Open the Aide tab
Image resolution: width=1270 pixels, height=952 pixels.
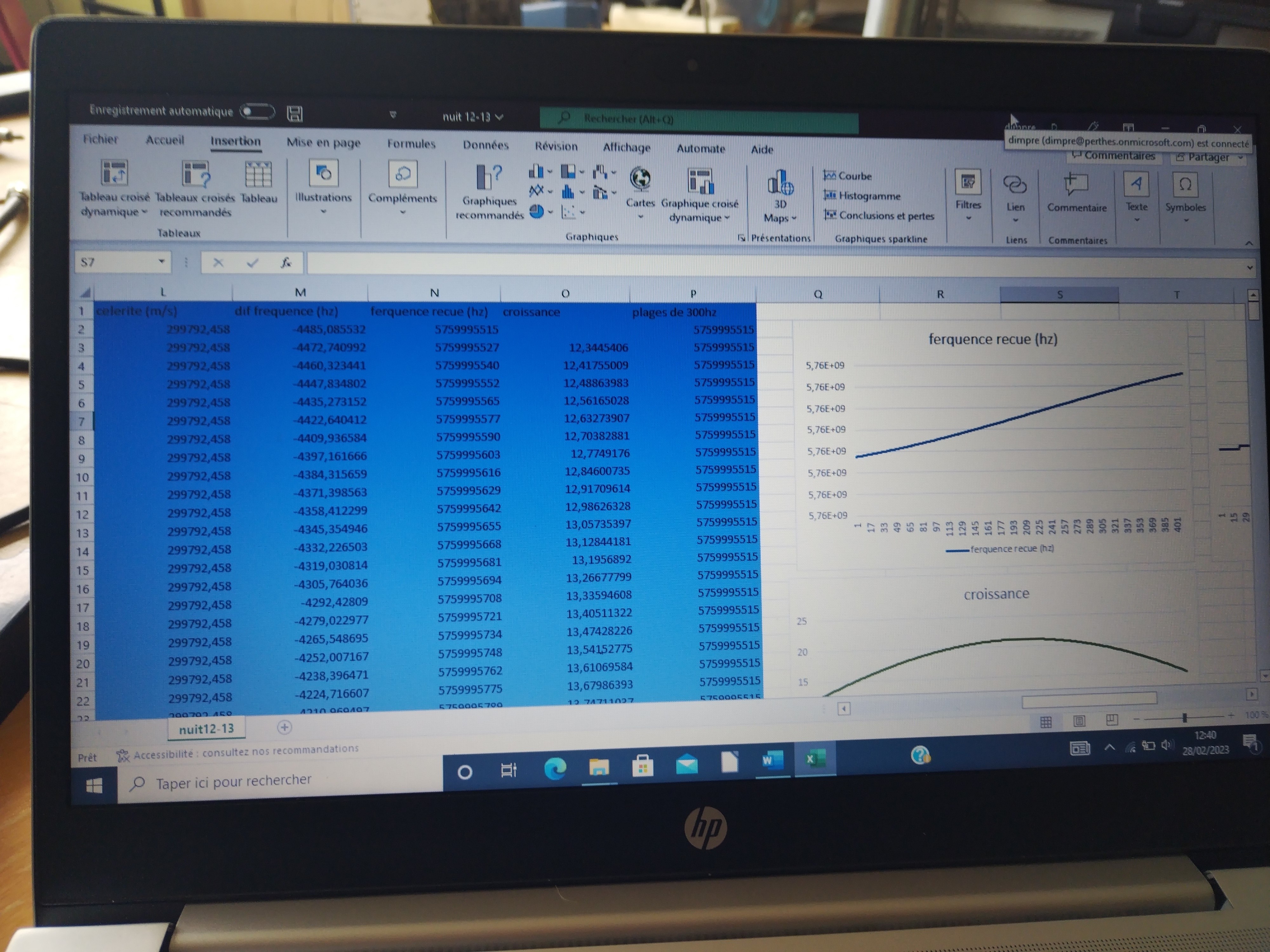762,150
